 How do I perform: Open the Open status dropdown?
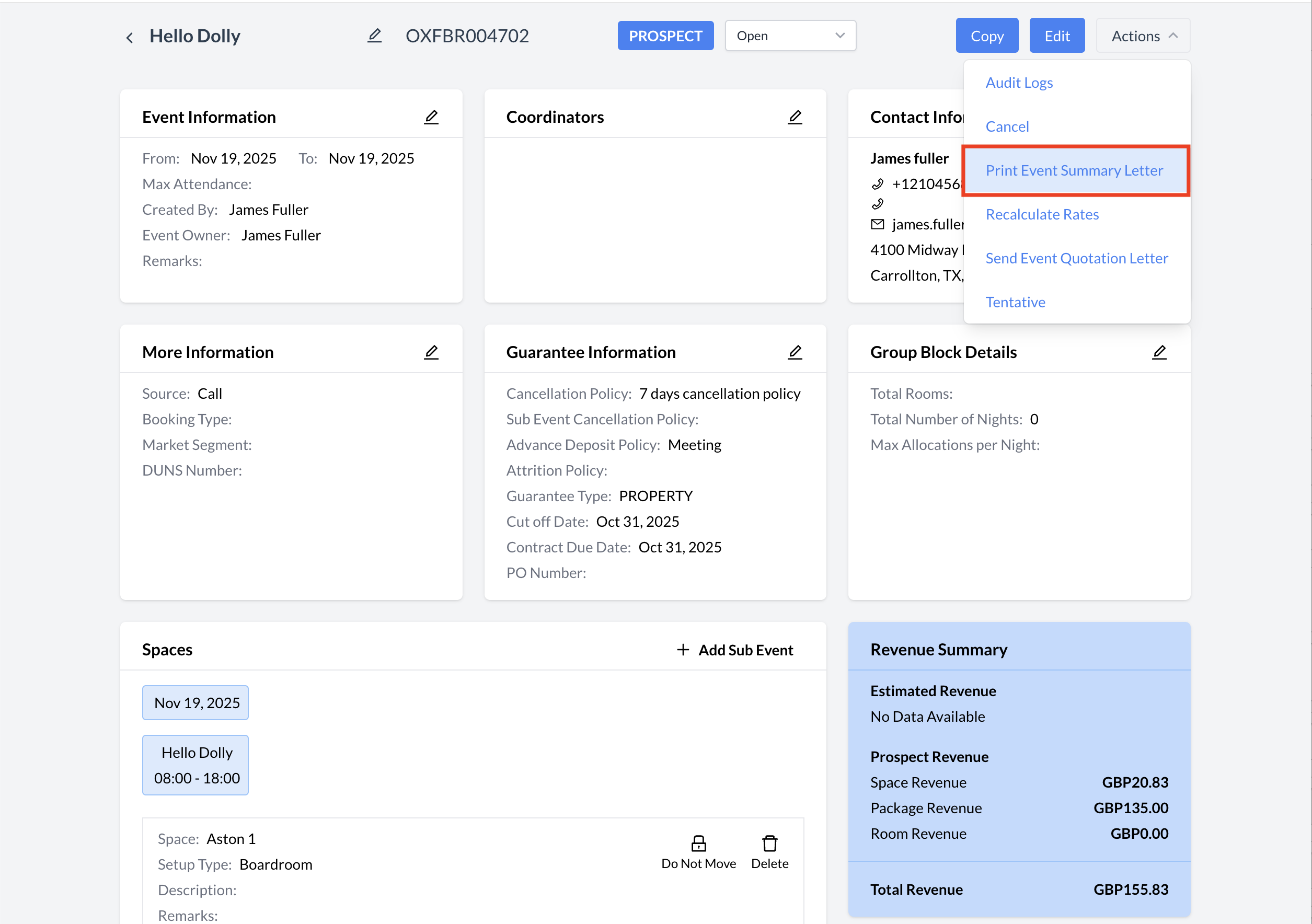click(x=790, y=36)
